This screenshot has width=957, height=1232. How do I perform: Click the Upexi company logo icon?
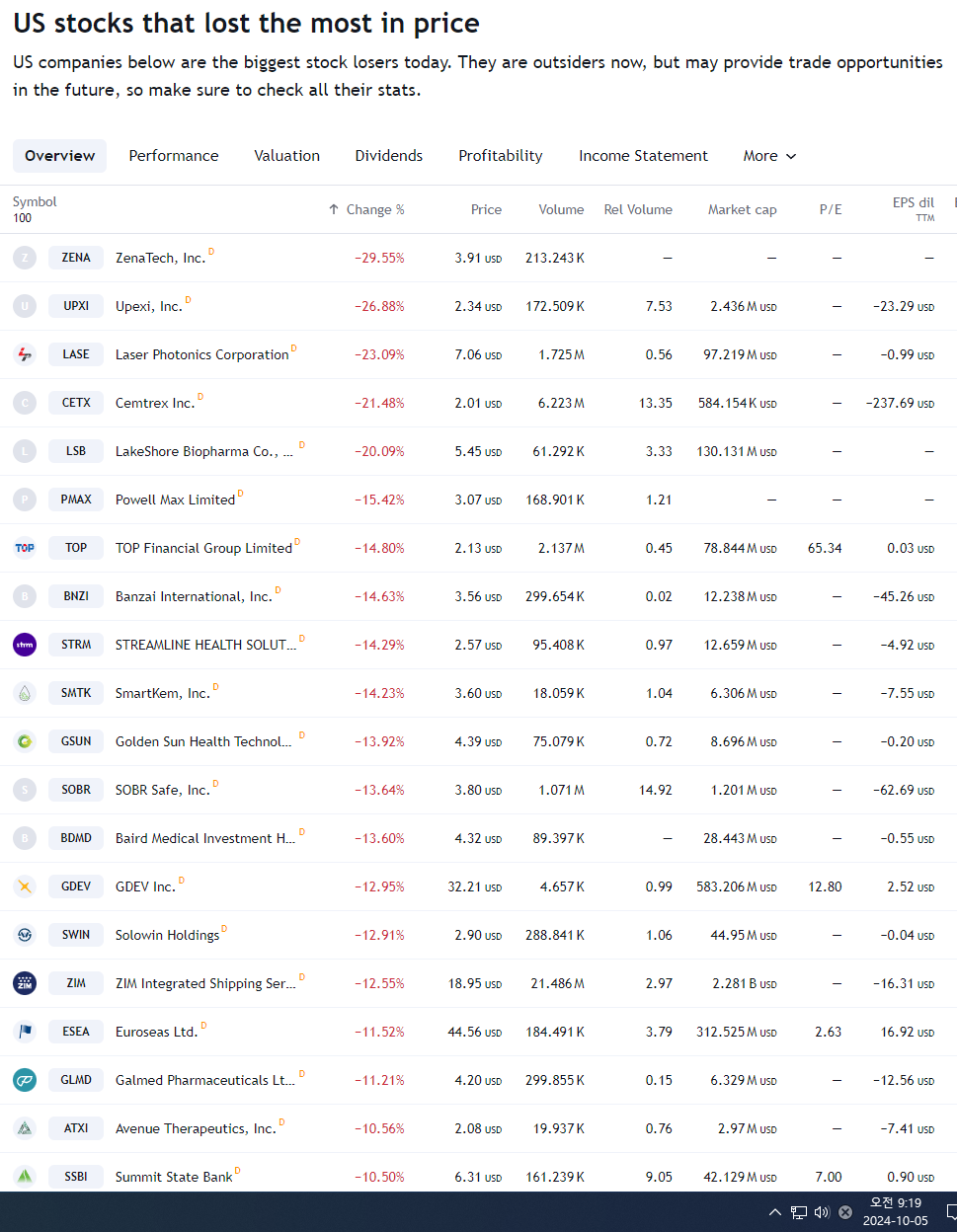click(x=25, y=306)
